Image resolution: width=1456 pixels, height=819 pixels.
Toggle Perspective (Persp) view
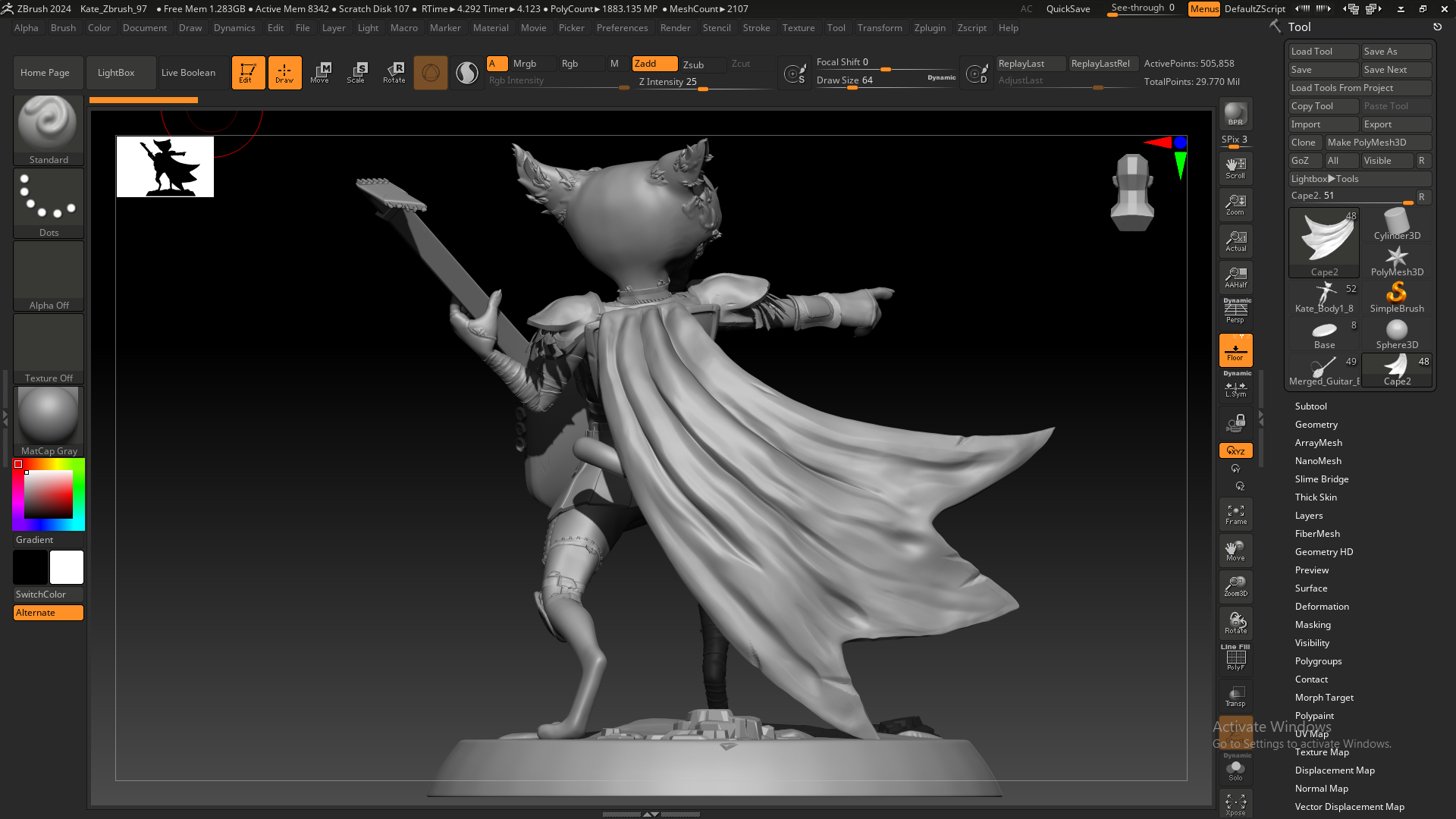(1235, 312)
